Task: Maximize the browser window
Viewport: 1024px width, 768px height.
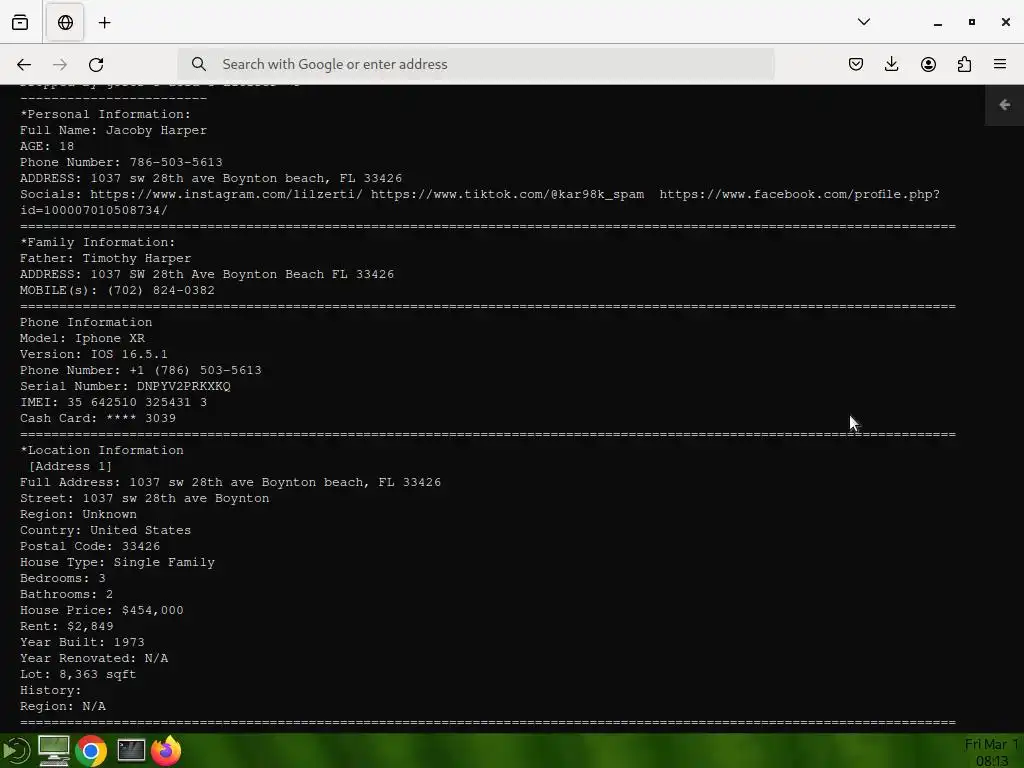Action: pyautogui.click(x=972, y=22)
